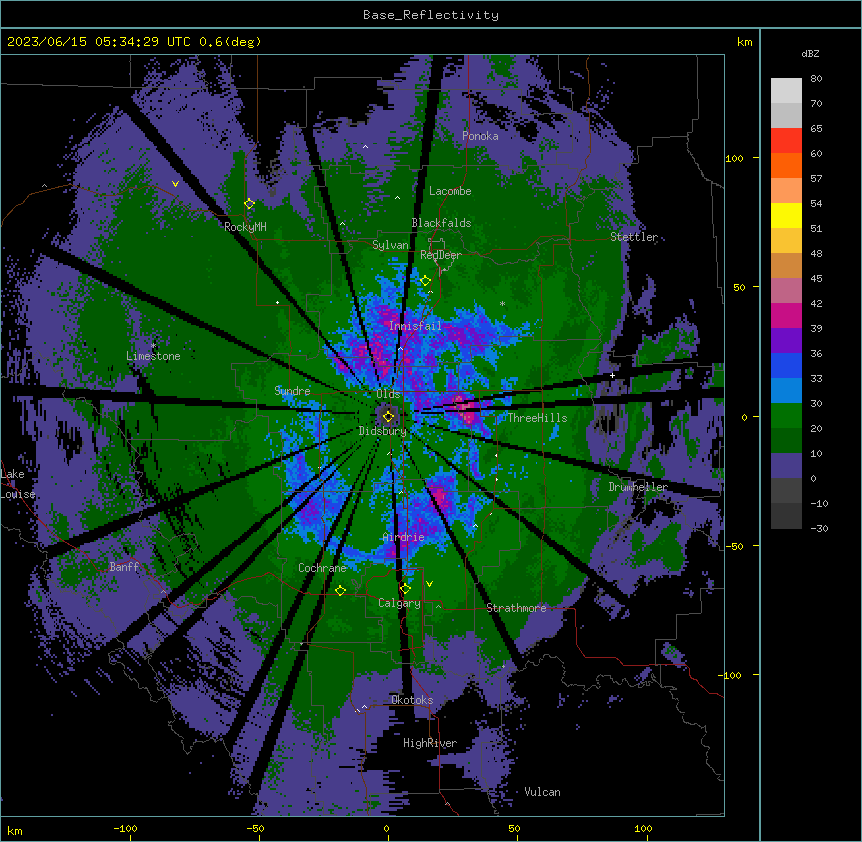Click the yellow diamond marker above RockyMH
Screen dimensions: 862x842
249,204
